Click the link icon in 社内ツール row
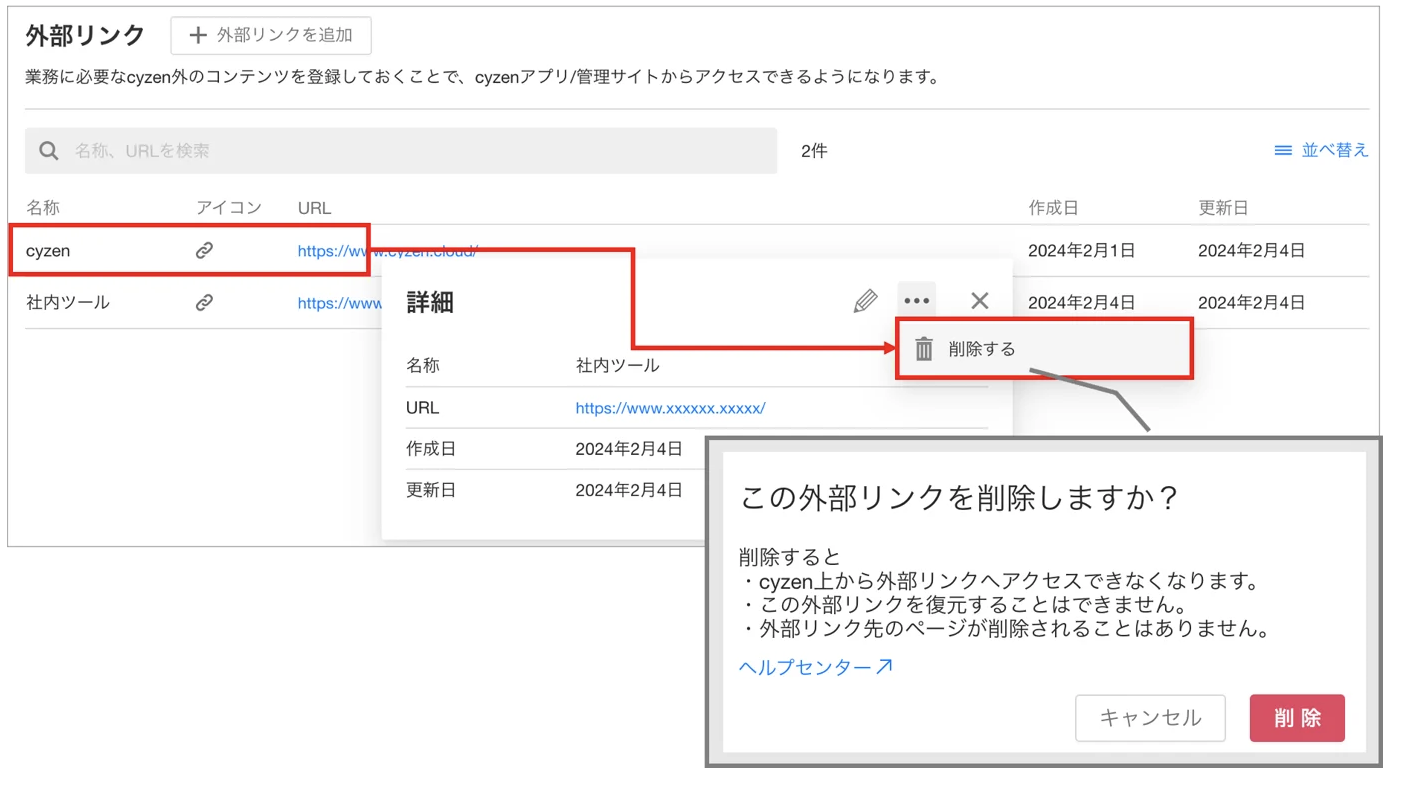This screenshot has width=1412, height=792. pyautogui.click(x=204, y=302)
